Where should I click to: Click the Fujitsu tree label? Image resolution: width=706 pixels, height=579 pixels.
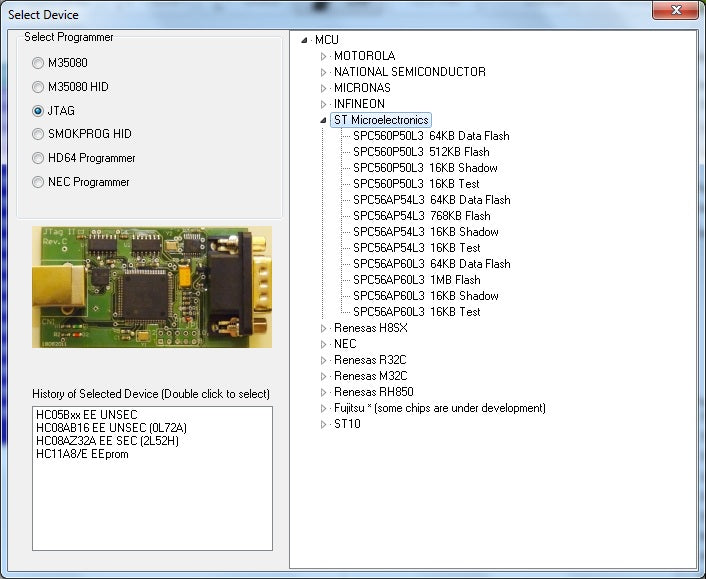[439, 408]
